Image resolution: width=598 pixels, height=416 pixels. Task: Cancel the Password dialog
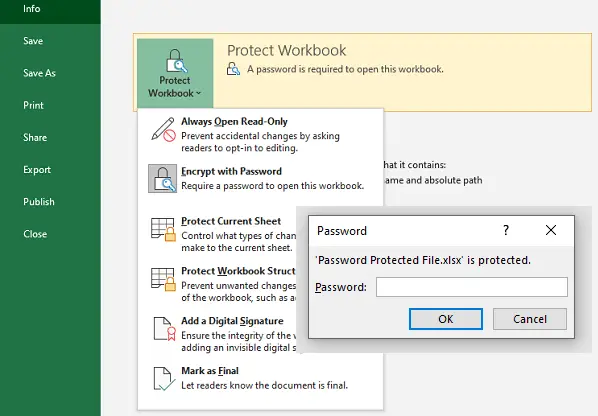(x=530, y=319)
